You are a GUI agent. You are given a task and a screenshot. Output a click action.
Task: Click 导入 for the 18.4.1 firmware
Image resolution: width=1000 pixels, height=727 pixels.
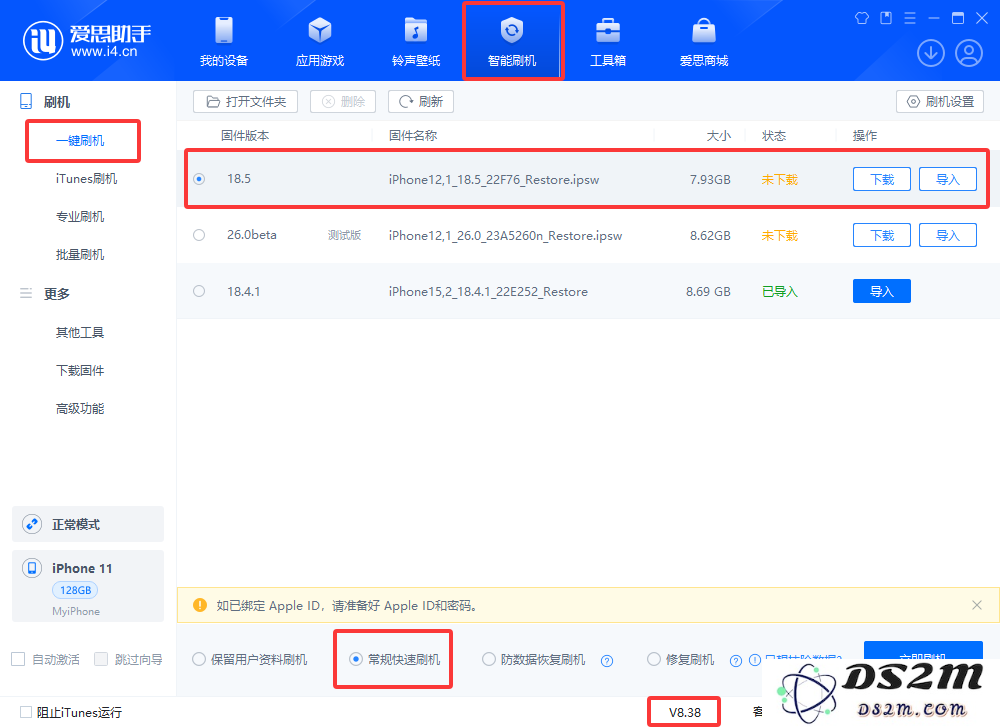[882, 291]
